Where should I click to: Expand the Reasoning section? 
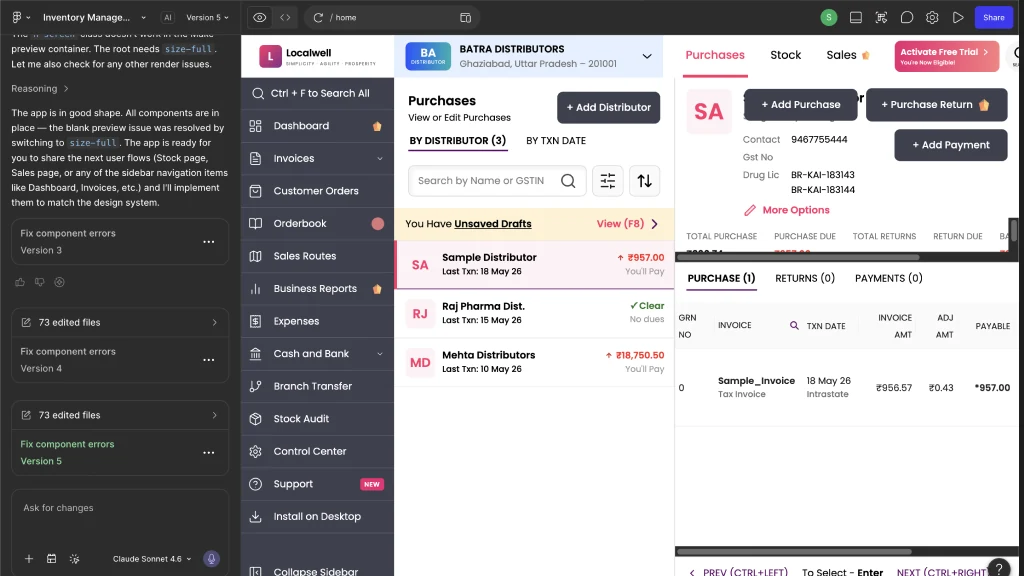tap(40, 88)
